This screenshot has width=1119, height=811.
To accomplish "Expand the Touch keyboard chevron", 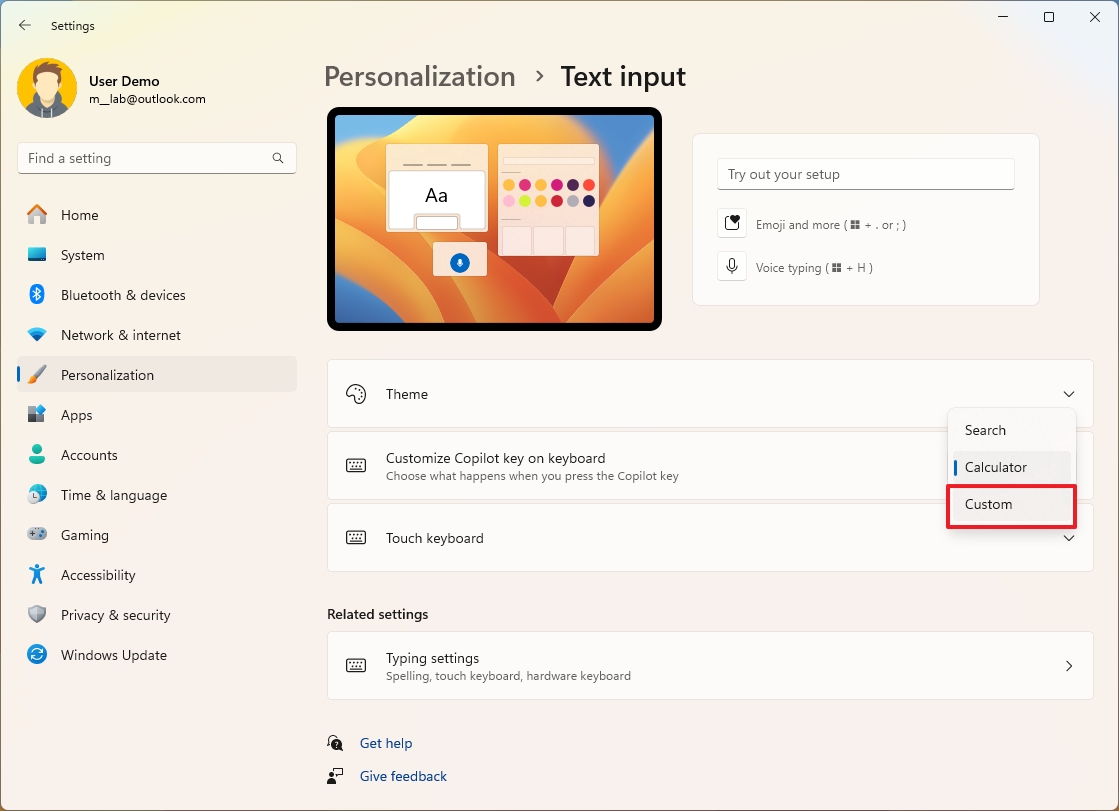I will coord(1068,538).
